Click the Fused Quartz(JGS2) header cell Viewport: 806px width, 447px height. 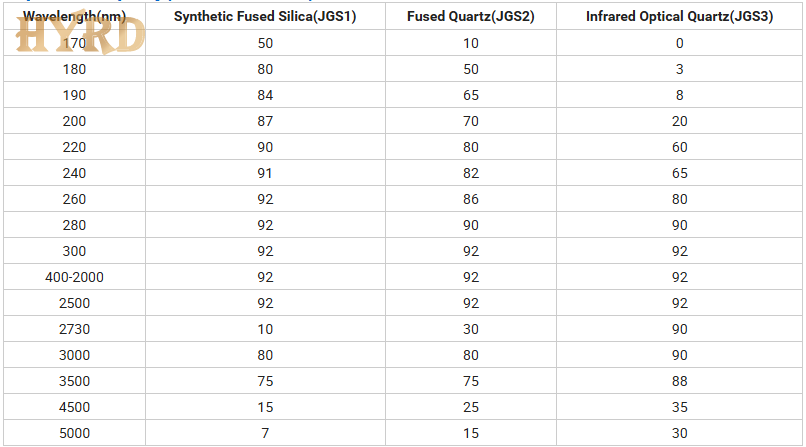coord(471,17)
